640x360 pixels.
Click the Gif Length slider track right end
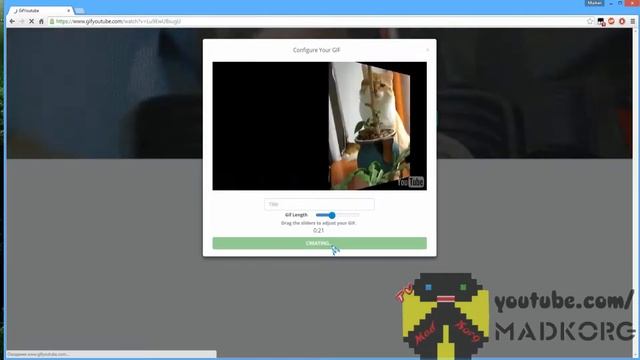point(358,215)
